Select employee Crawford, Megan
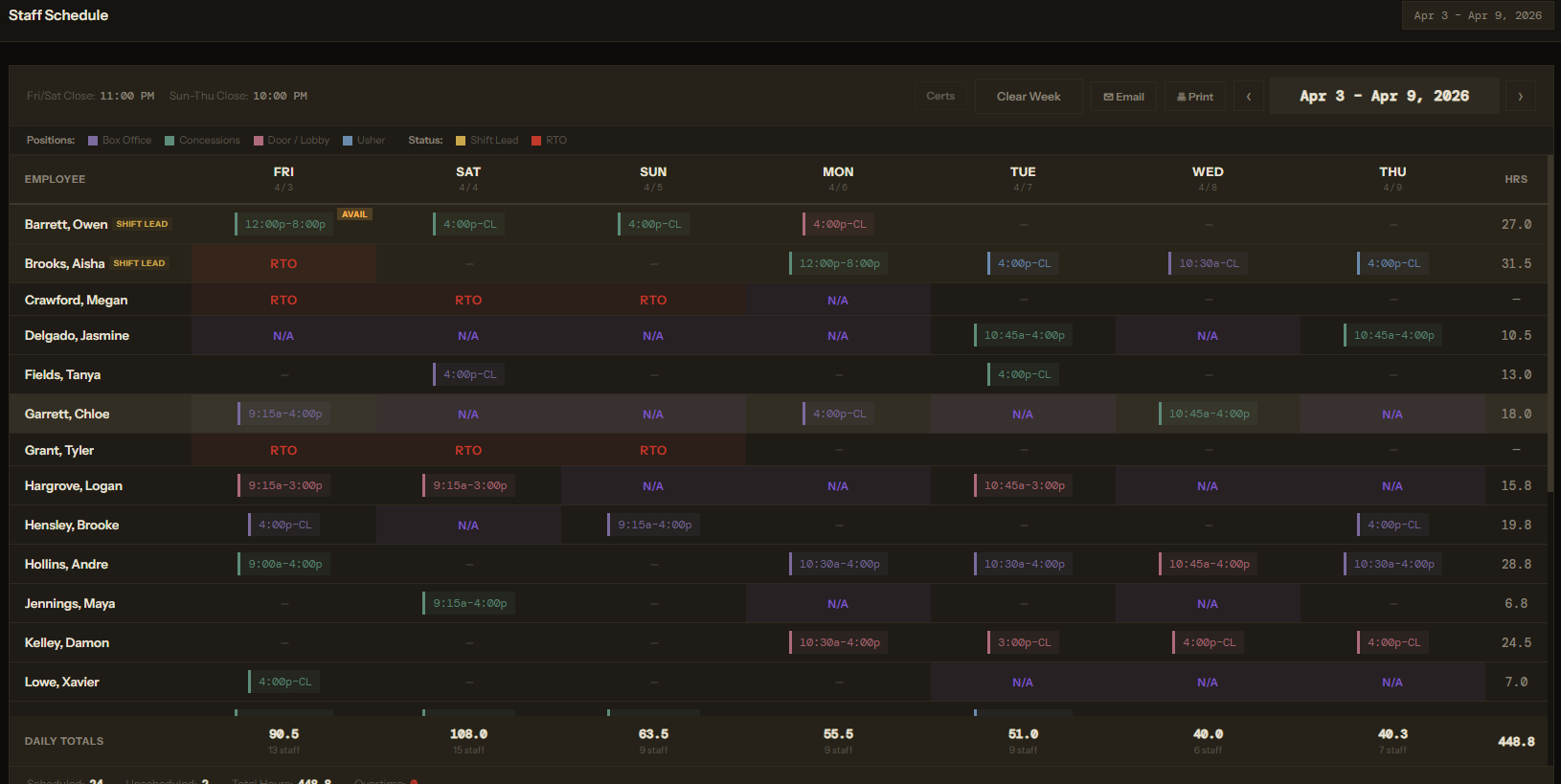The image size is (1561, 784). click(x=76, y=300)
